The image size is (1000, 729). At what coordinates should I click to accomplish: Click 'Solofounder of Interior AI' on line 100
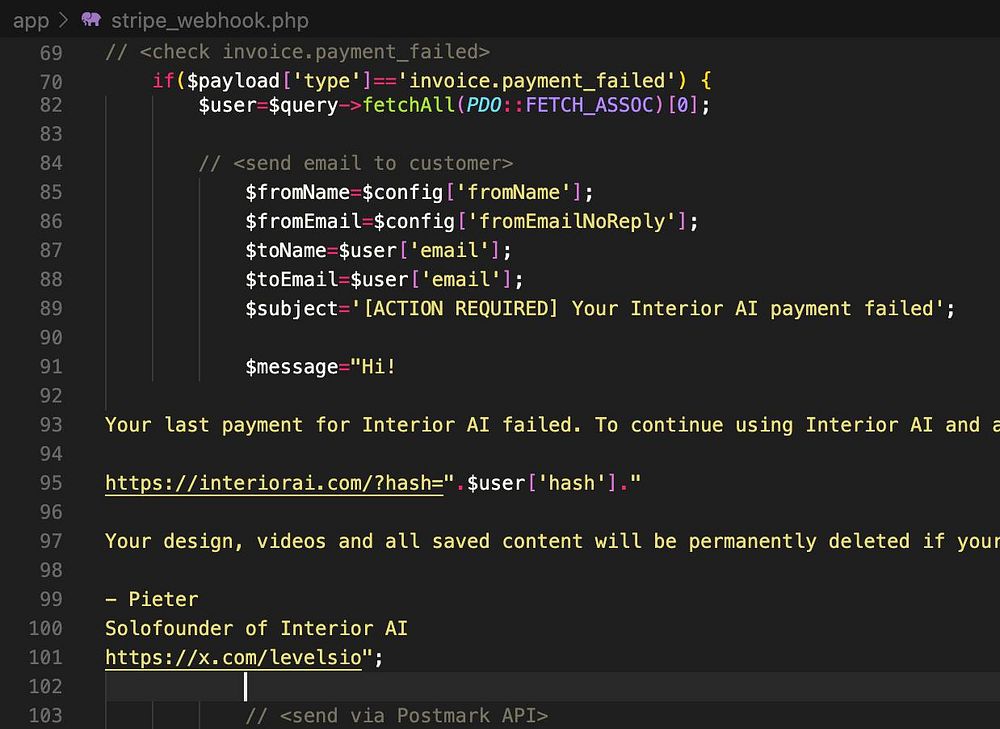(x=256, y=628)
